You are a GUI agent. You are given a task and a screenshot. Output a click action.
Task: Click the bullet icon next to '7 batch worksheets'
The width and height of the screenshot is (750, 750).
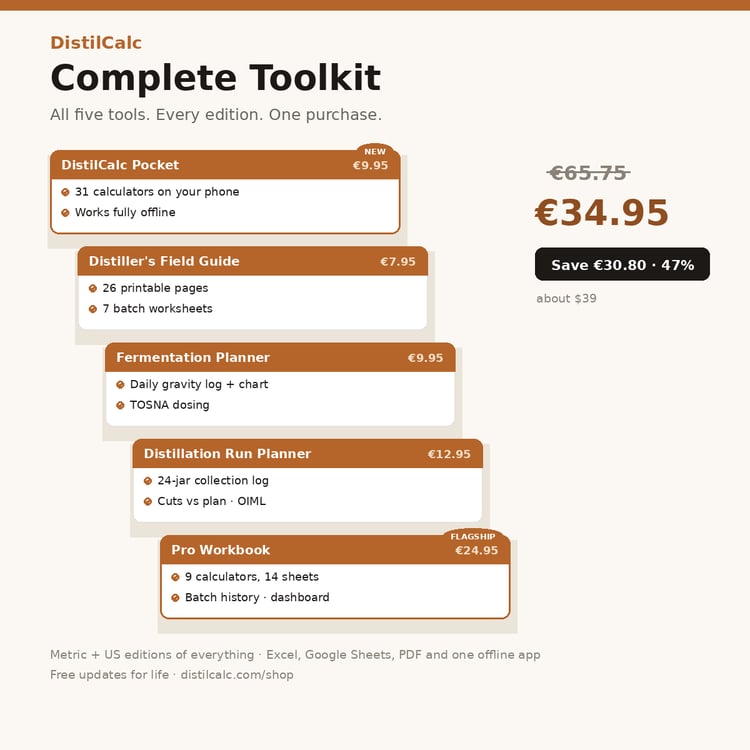tap(93, 309)
